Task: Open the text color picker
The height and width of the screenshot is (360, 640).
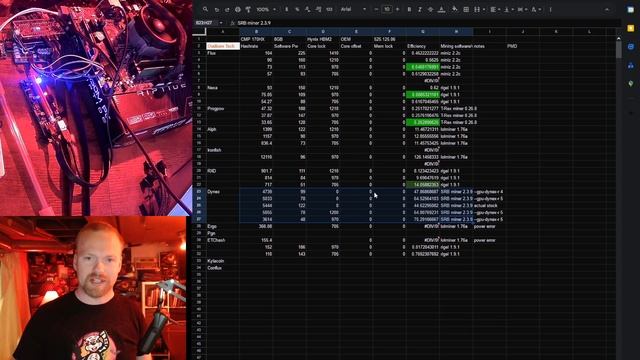Action: 441,9
